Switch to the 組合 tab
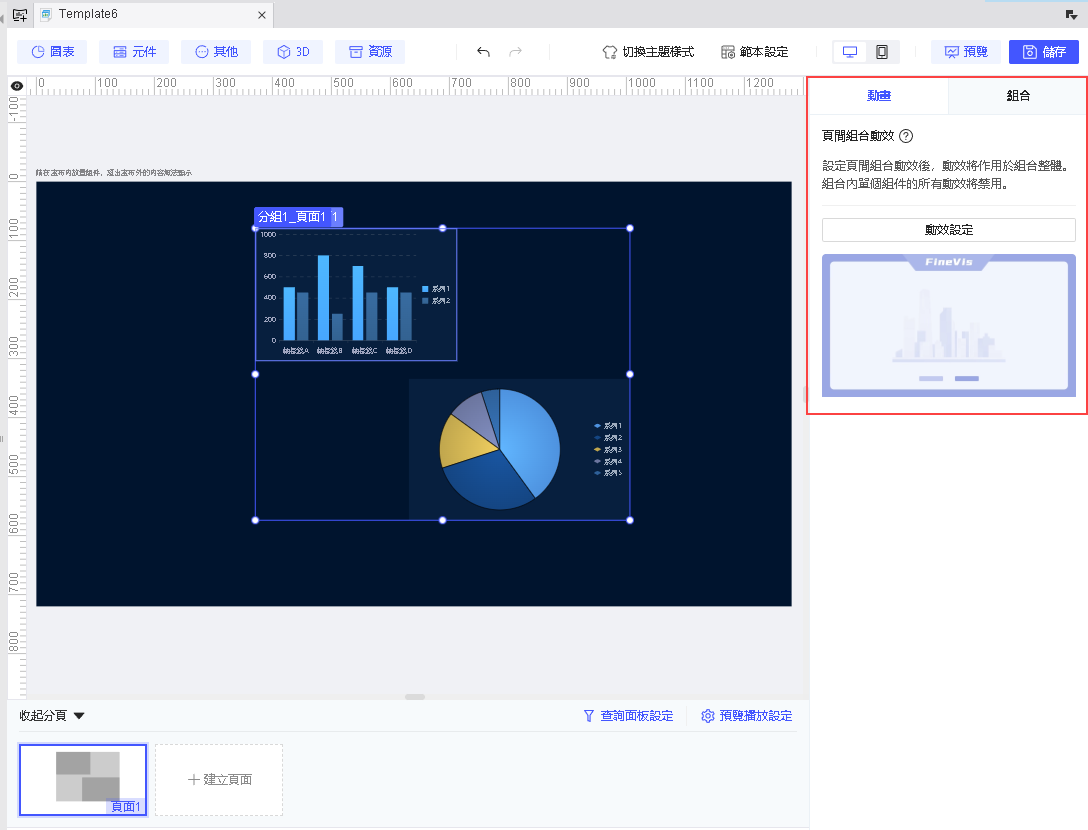 tap(1018, 96)
